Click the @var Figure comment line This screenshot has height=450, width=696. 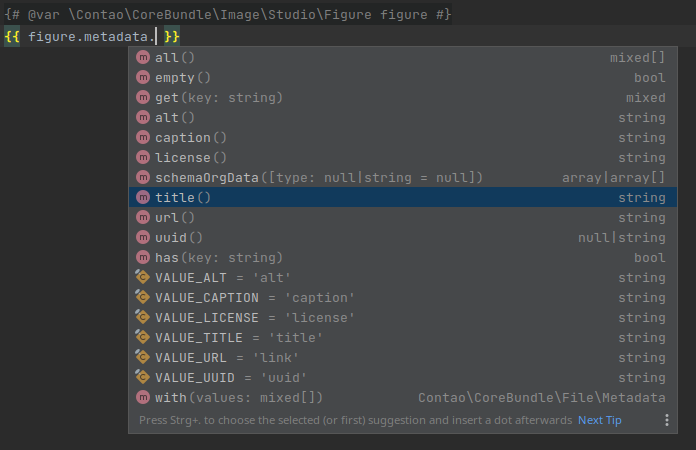click(x=228, y=14)
